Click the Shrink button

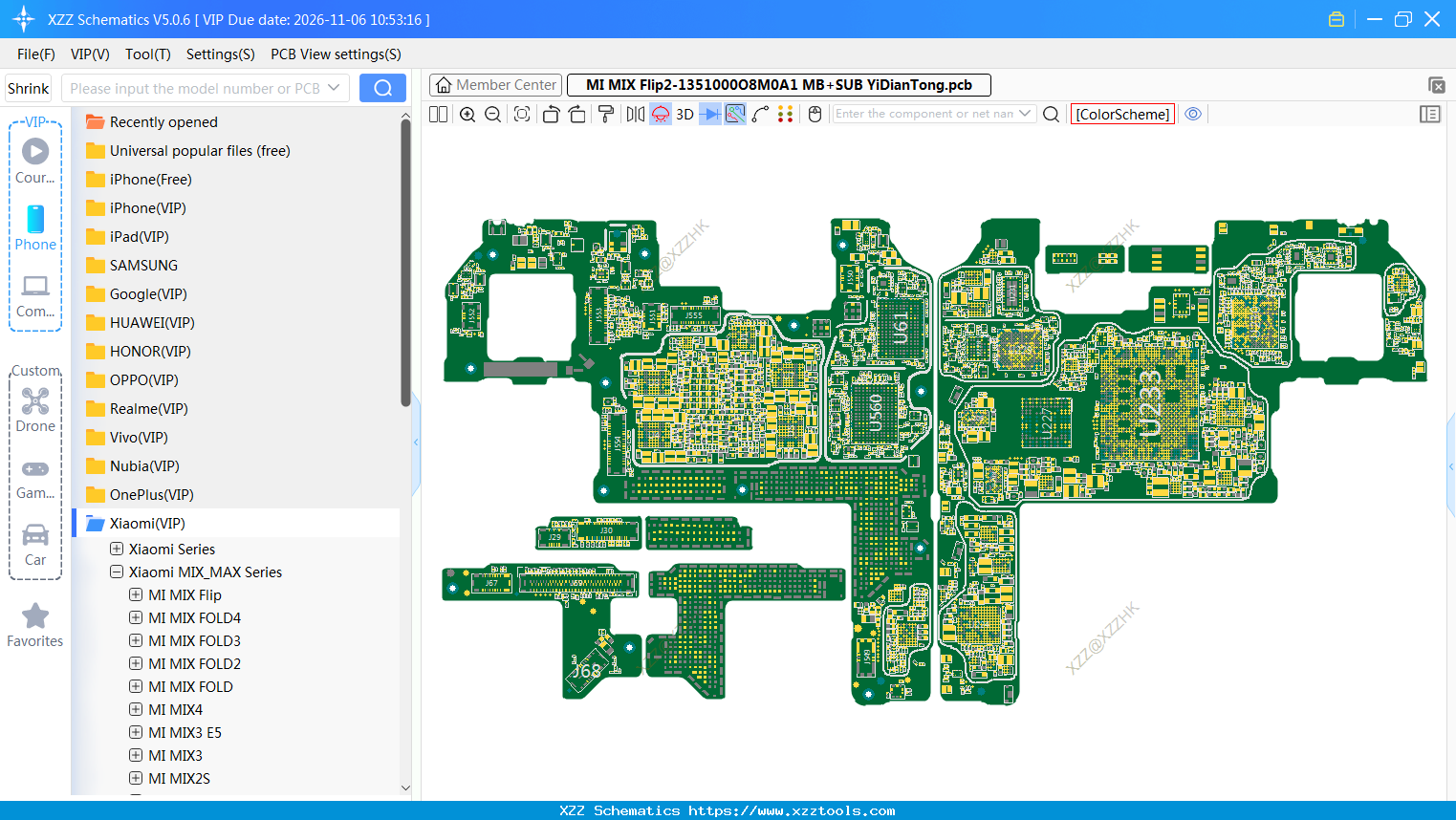click(29, 88)
